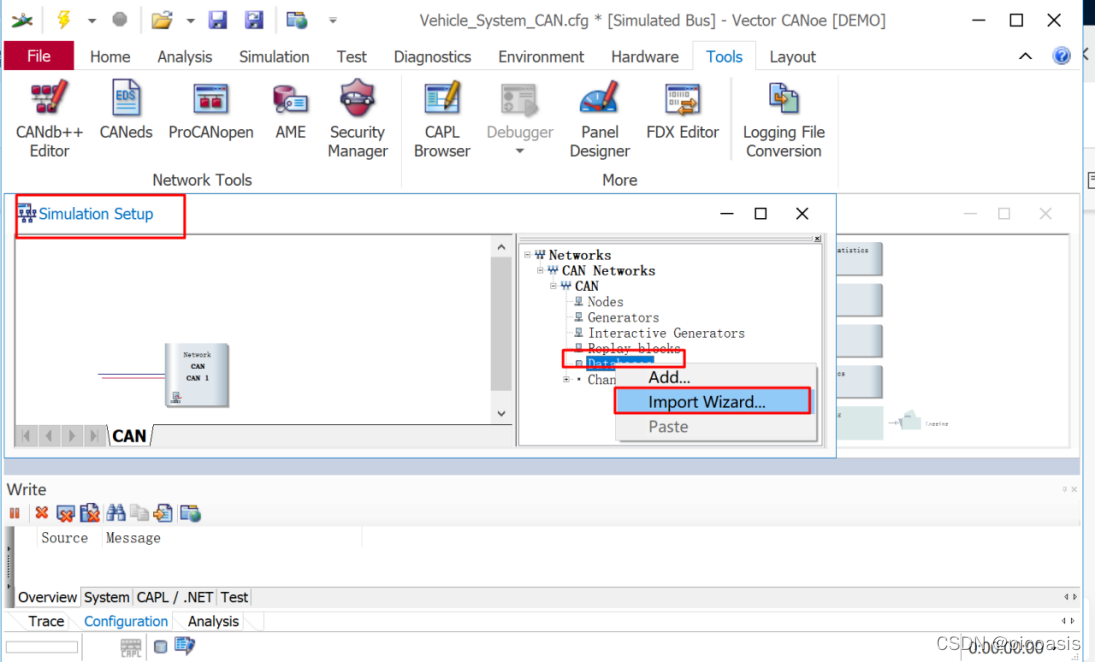Open the AME tool
Screen dimensions: 1096x663
pos(290,110)
